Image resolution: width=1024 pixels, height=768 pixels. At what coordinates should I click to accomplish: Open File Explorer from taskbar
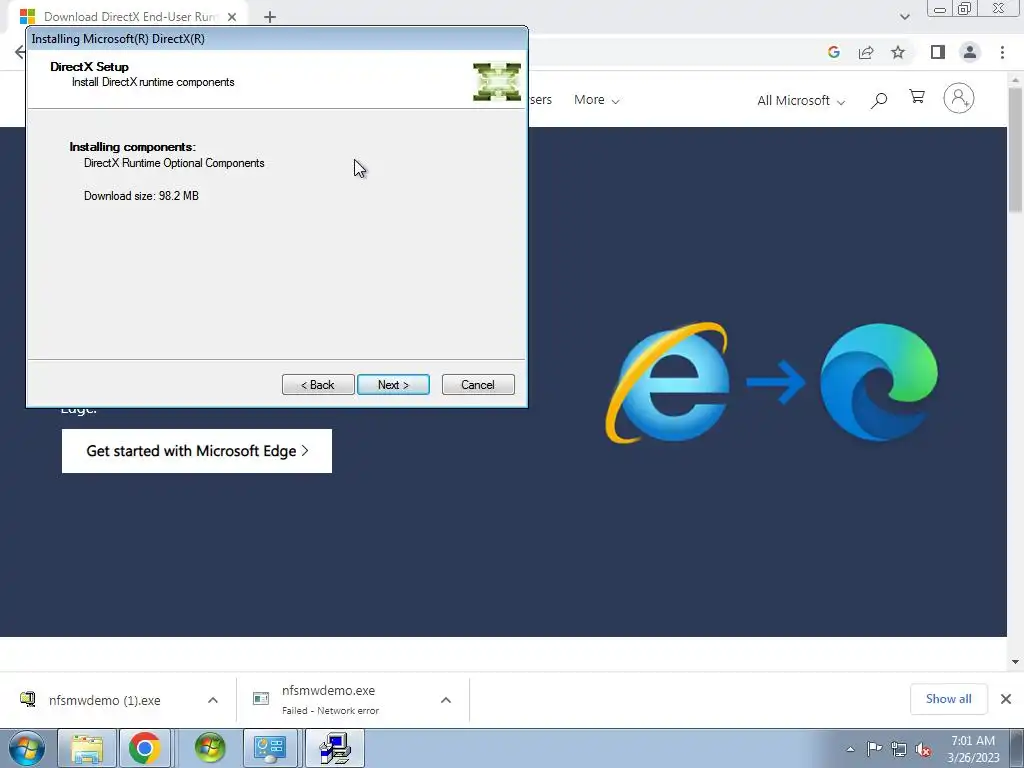coord(87,748)
